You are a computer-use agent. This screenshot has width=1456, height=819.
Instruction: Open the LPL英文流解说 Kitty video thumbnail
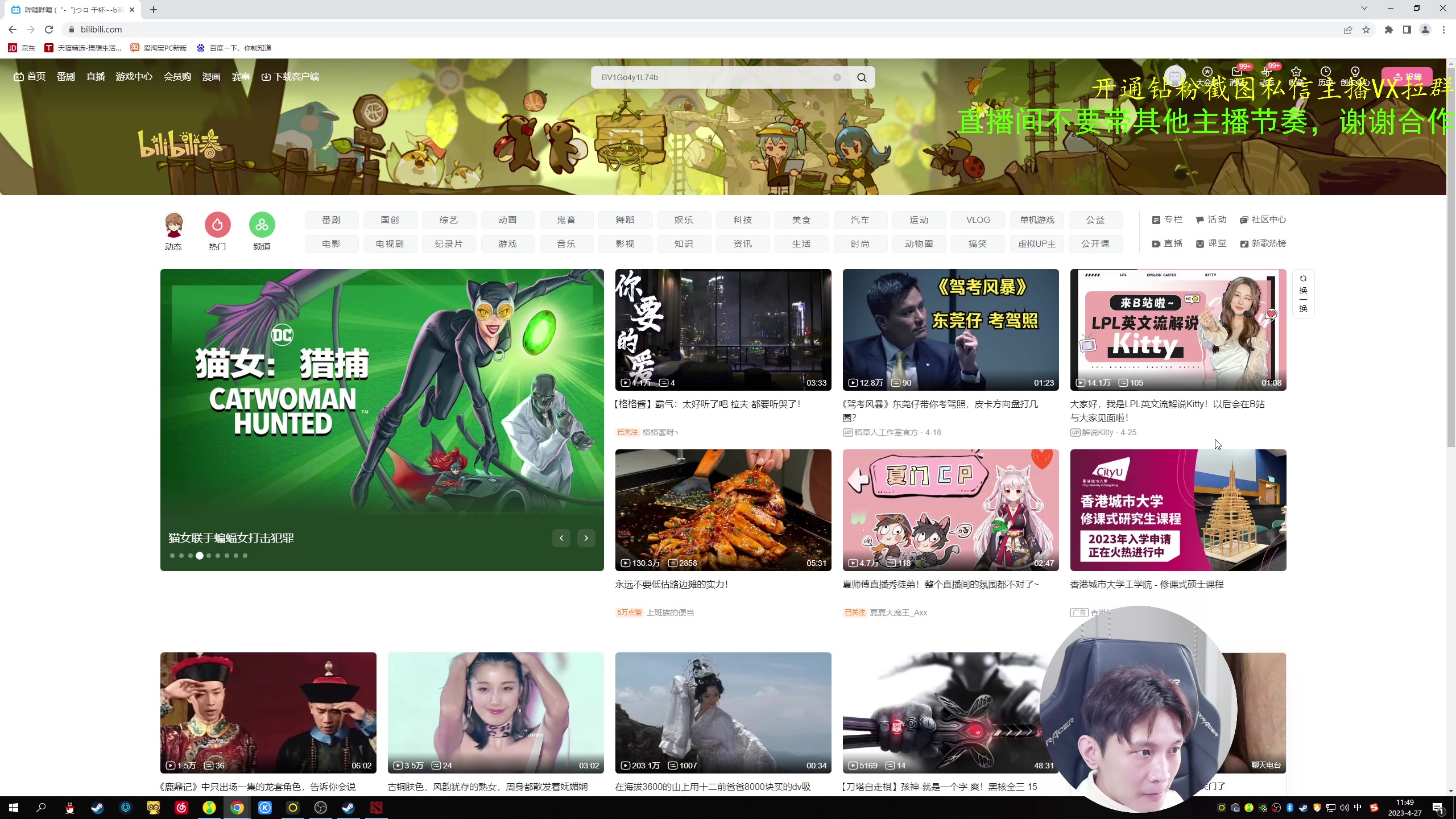tap(1178, 330)
